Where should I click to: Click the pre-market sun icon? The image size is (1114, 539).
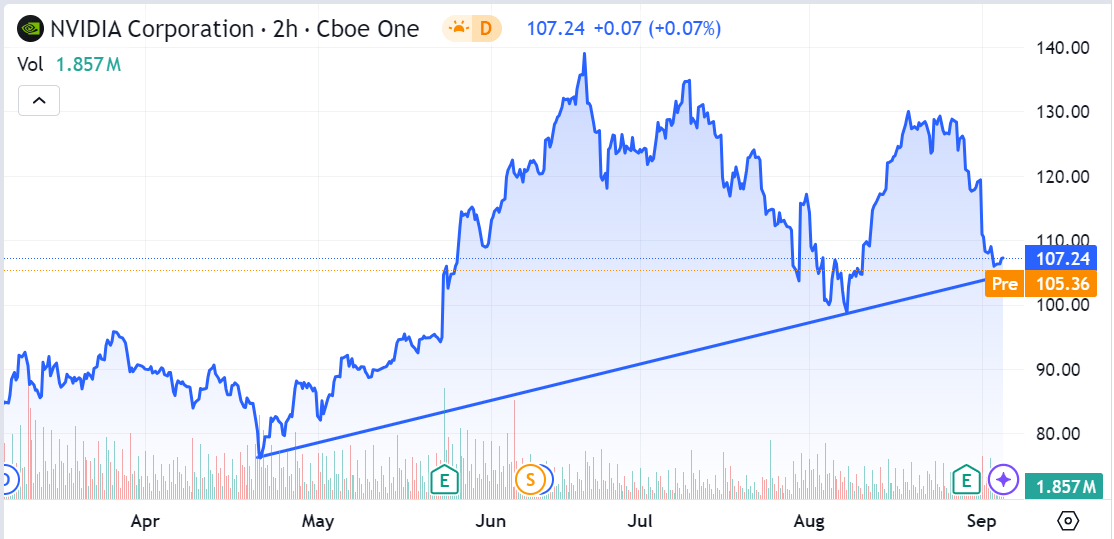459,29
